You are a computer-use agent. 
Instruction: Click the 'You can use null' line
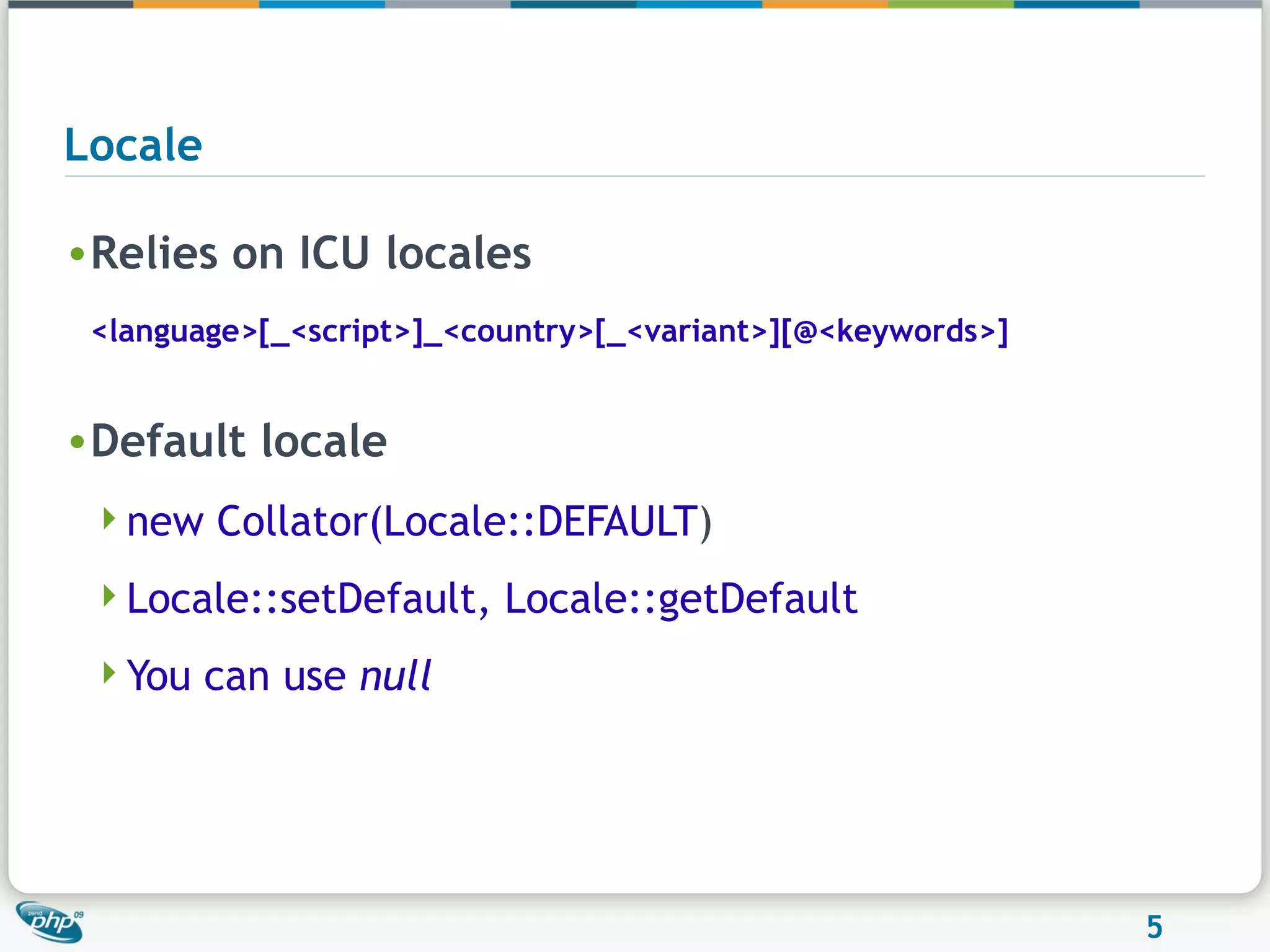[x=278, y=675]
